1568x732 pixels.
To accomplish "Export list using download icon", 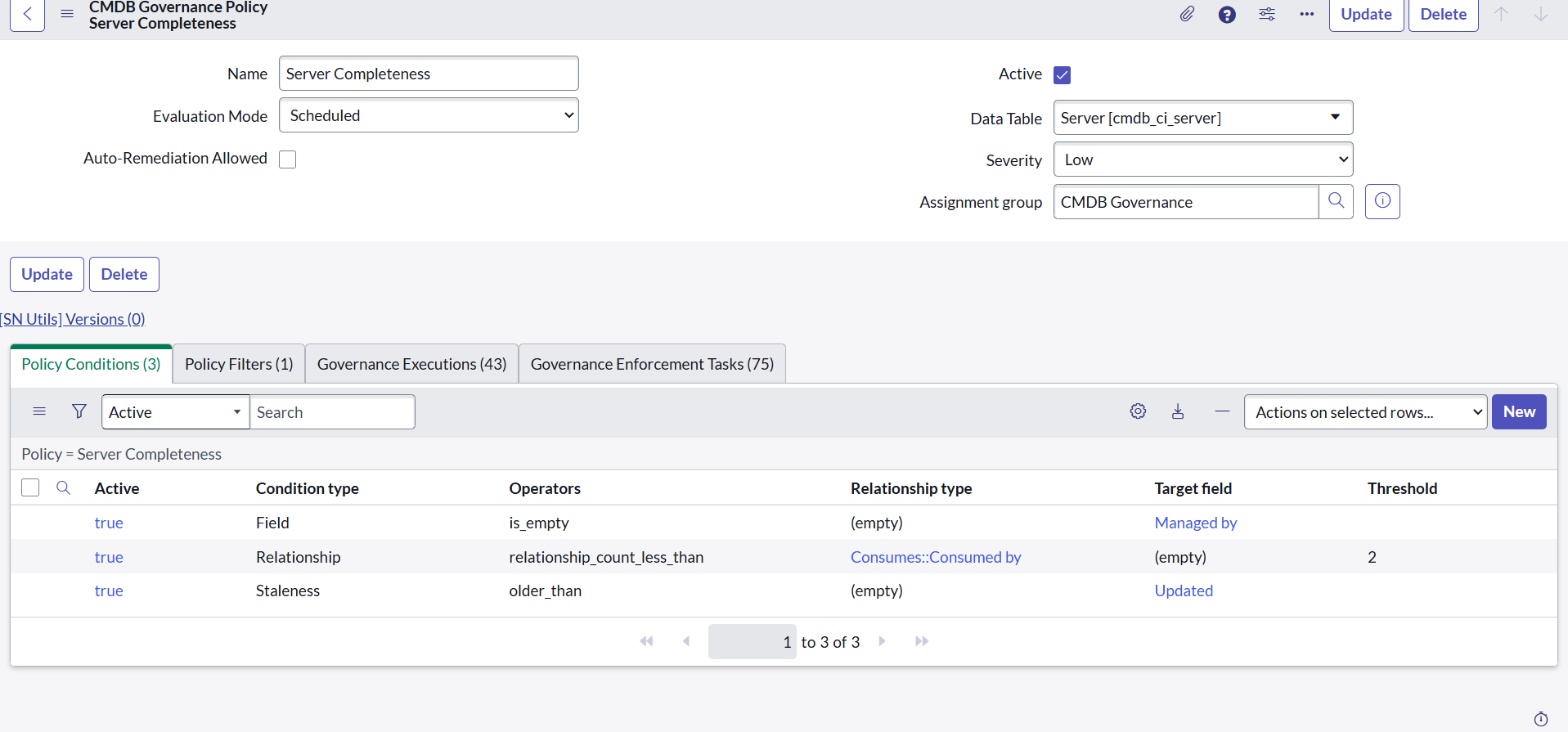I will (1178, 411).
